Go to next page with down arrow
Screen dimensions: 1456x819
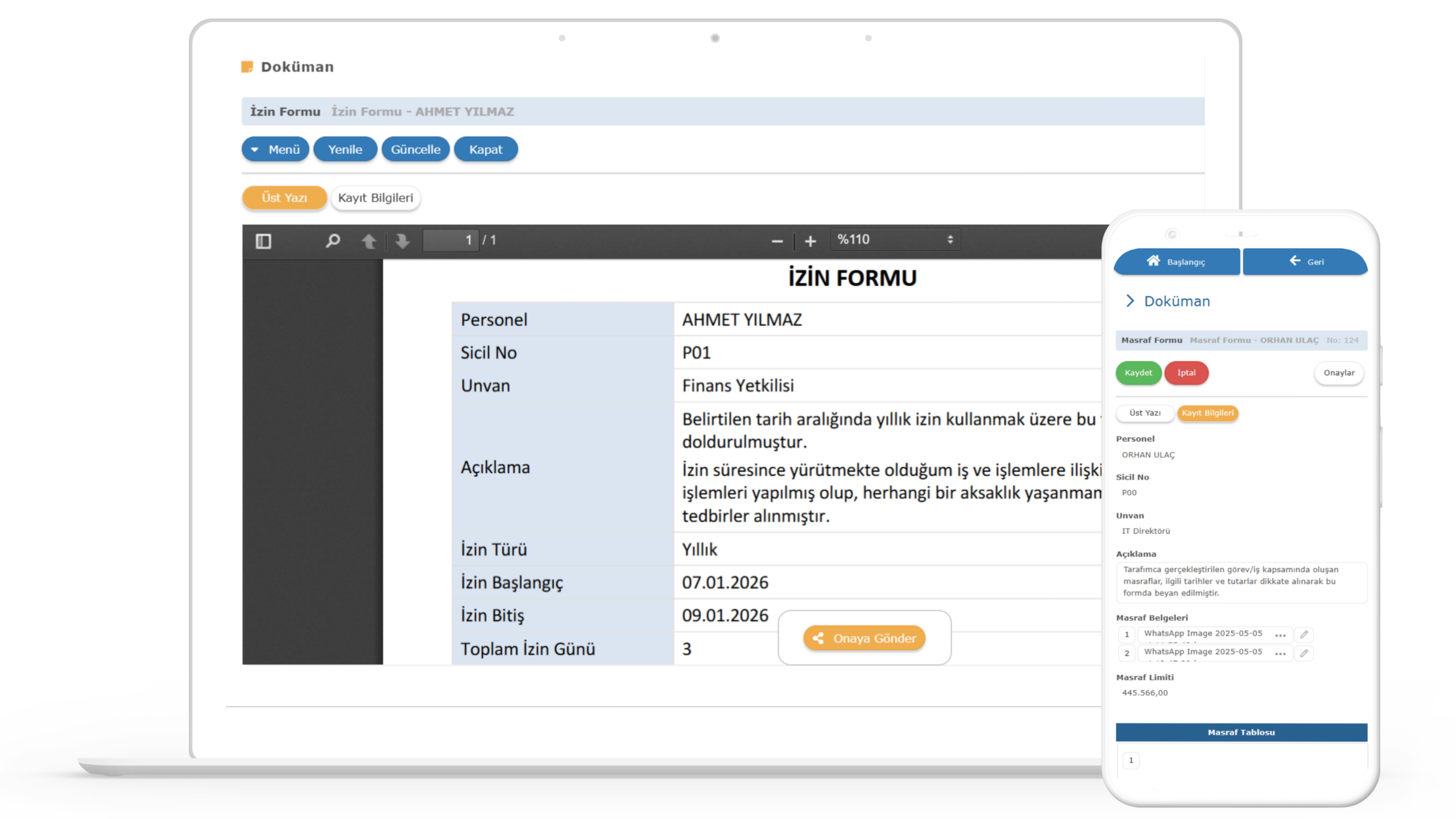coord(403,241)
